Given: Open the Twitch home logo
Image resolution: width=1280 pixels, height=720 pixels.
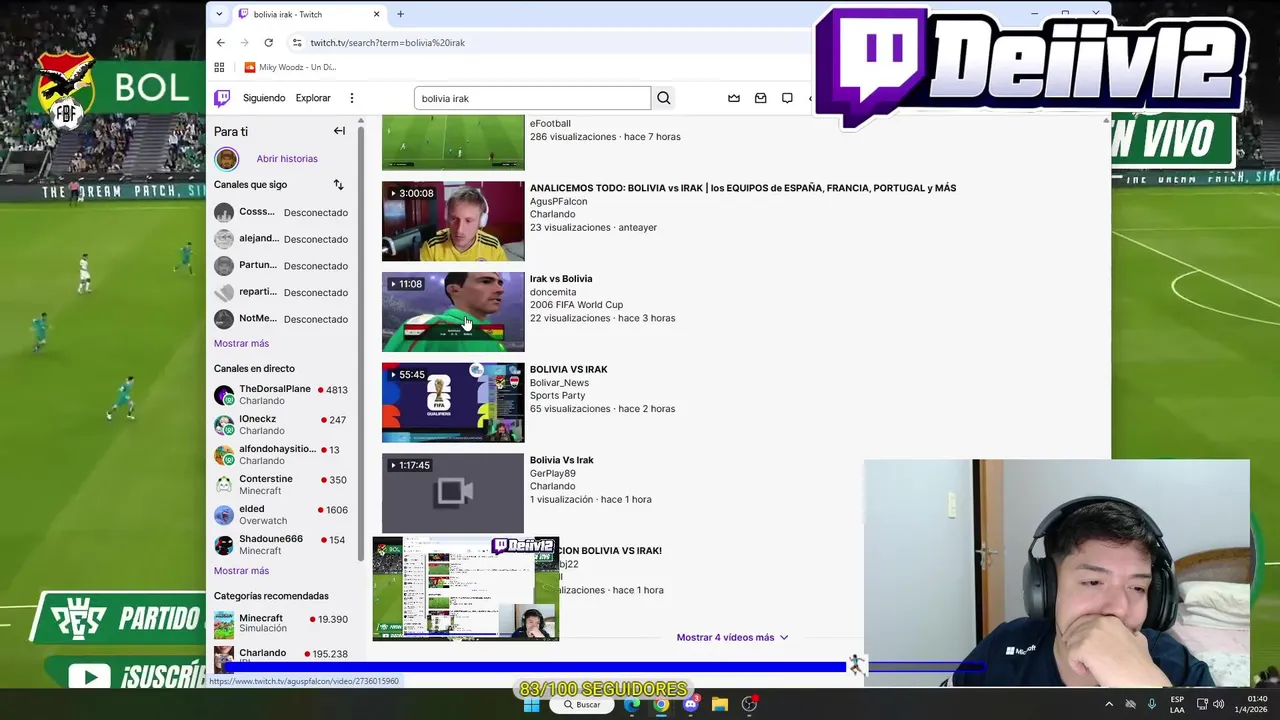Looking at the screenshot, I should click(x=222, y=98).
